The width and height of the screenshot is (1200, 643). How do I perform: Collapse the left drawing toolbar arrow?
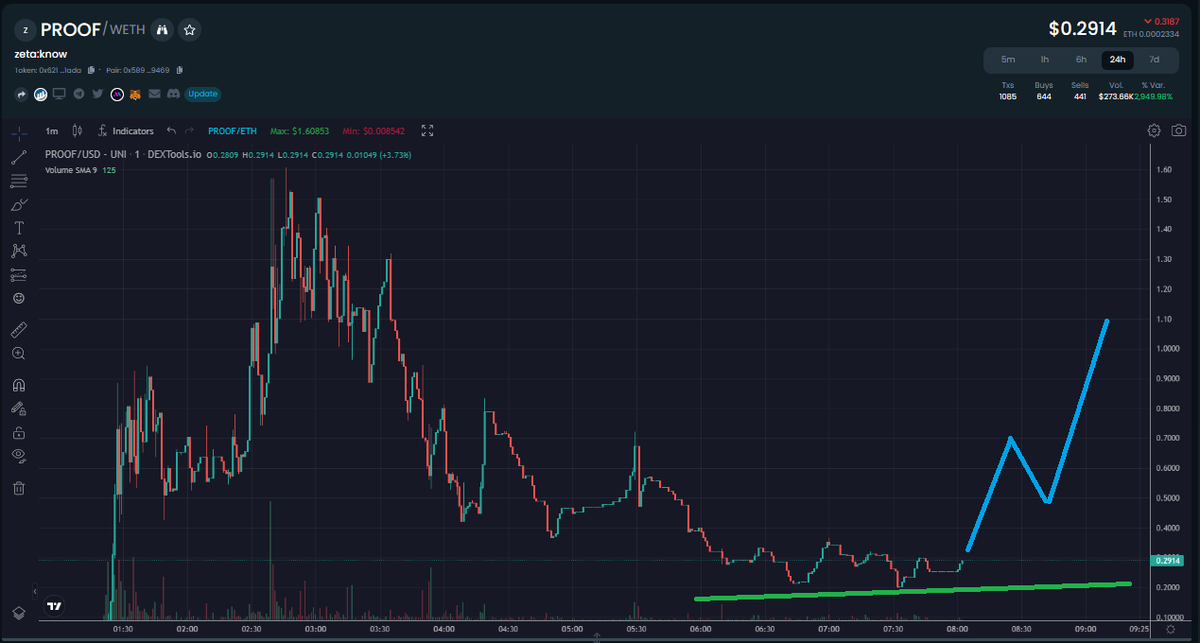[36, 591]
